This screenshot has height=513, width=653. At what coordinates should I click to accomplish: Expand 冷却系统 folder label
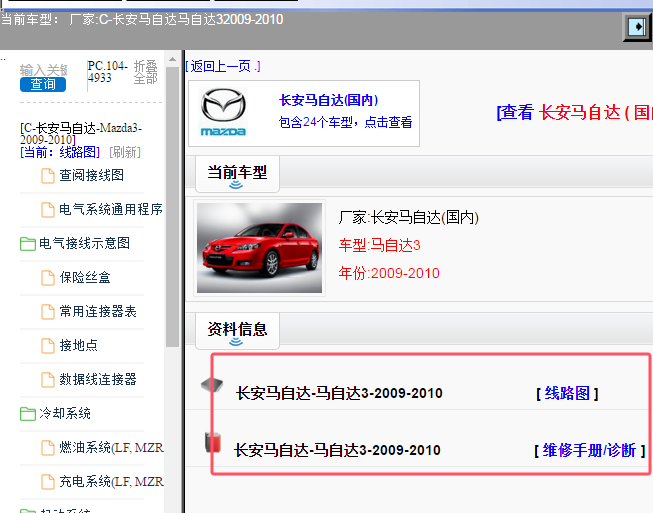[x=65, y=413]
